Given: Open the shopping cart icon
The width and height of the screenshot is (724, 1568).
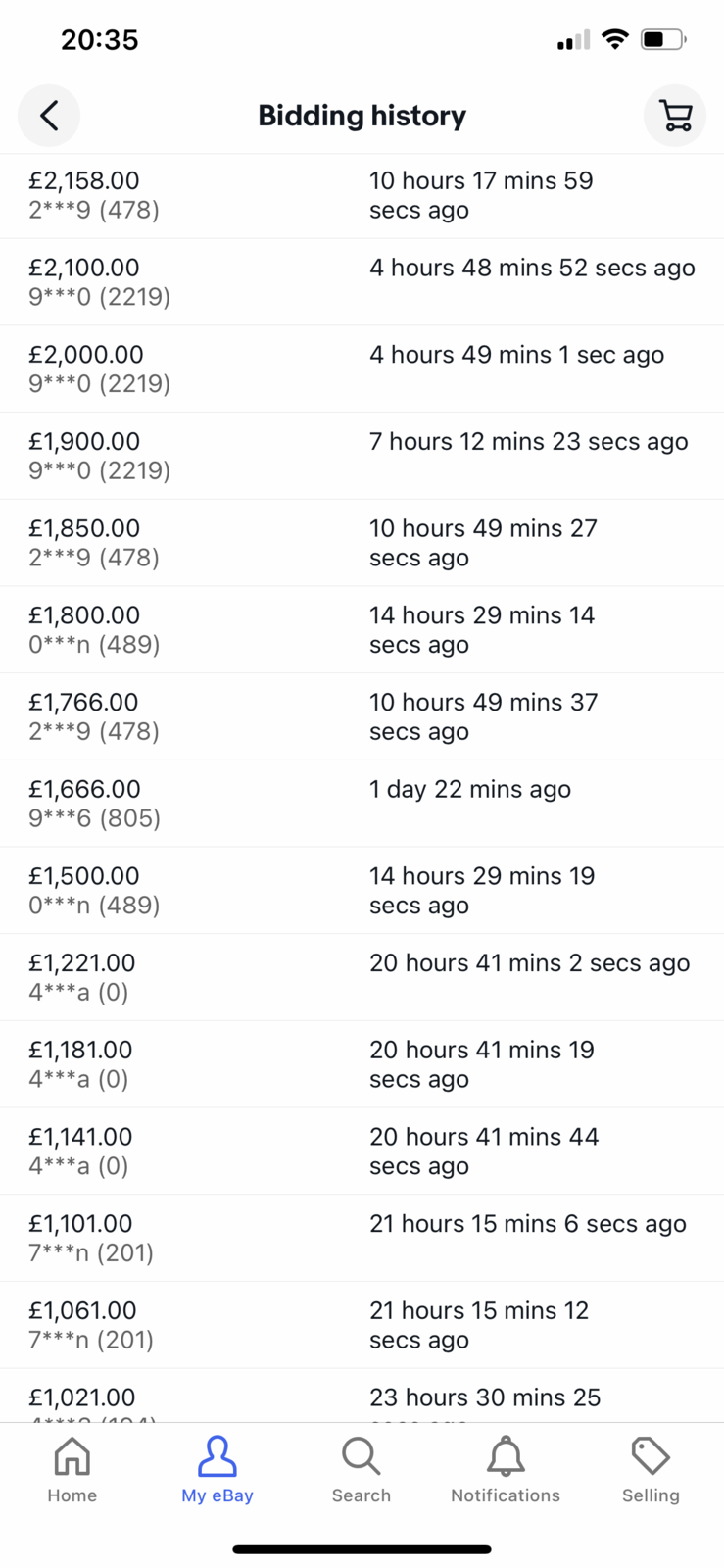Looking at the screenshot, I should click(x=675, y=116).
